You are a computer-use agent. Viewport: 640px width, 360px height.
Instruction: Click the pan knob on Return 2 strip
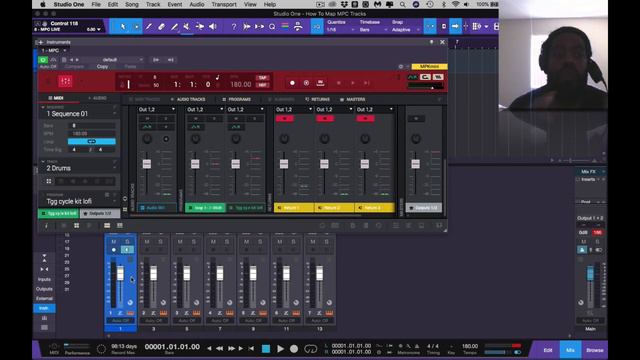click(324, 139)
